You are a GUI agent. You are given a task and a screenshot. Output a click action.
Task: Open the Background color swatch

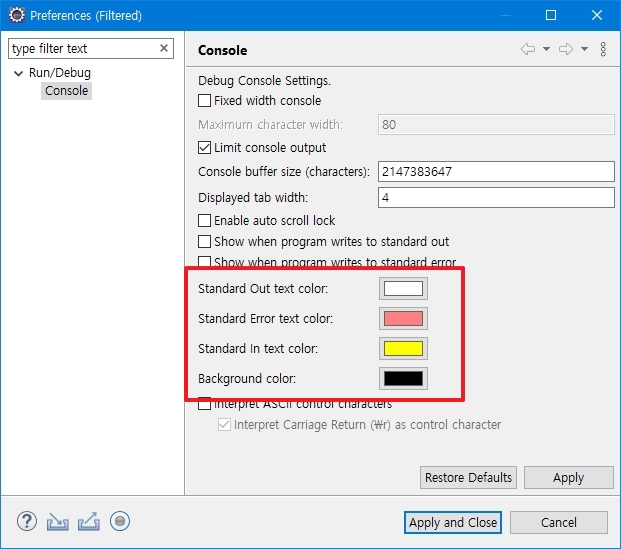pos(403,378)
